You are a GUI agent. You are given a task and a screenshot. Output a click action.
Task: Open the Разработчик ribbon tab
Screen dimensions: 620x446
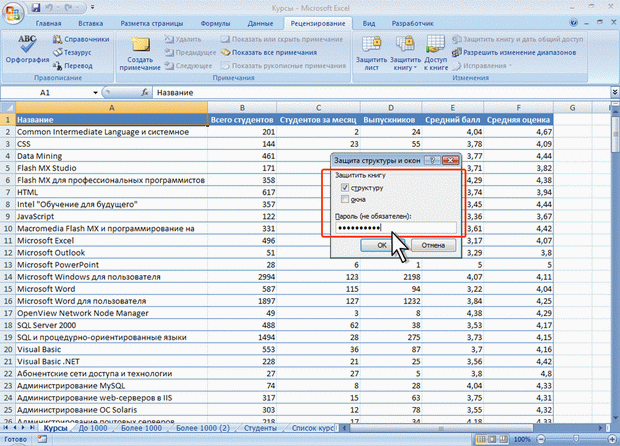pyautogui.click(x=412, y=23)
